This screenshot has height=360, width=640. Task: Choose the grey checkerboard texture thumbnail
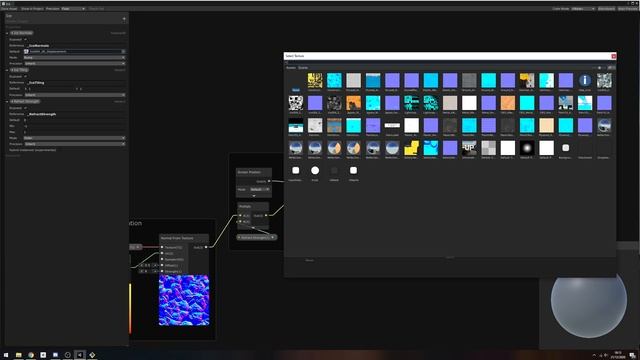(x=489, y=148)
